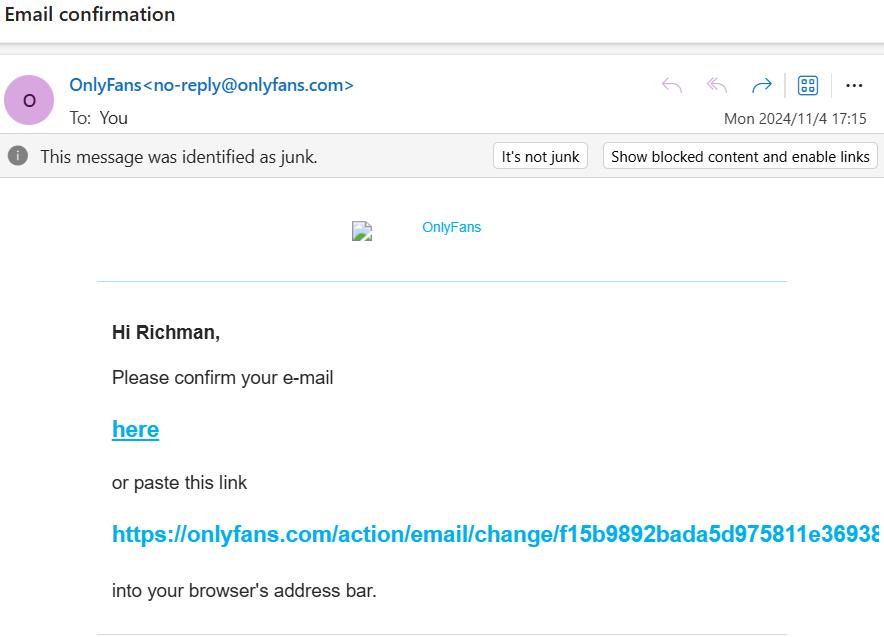Click the "Hi Richman," greeting text
This screenshot has width=884, height=637.
tap(165, 332)
